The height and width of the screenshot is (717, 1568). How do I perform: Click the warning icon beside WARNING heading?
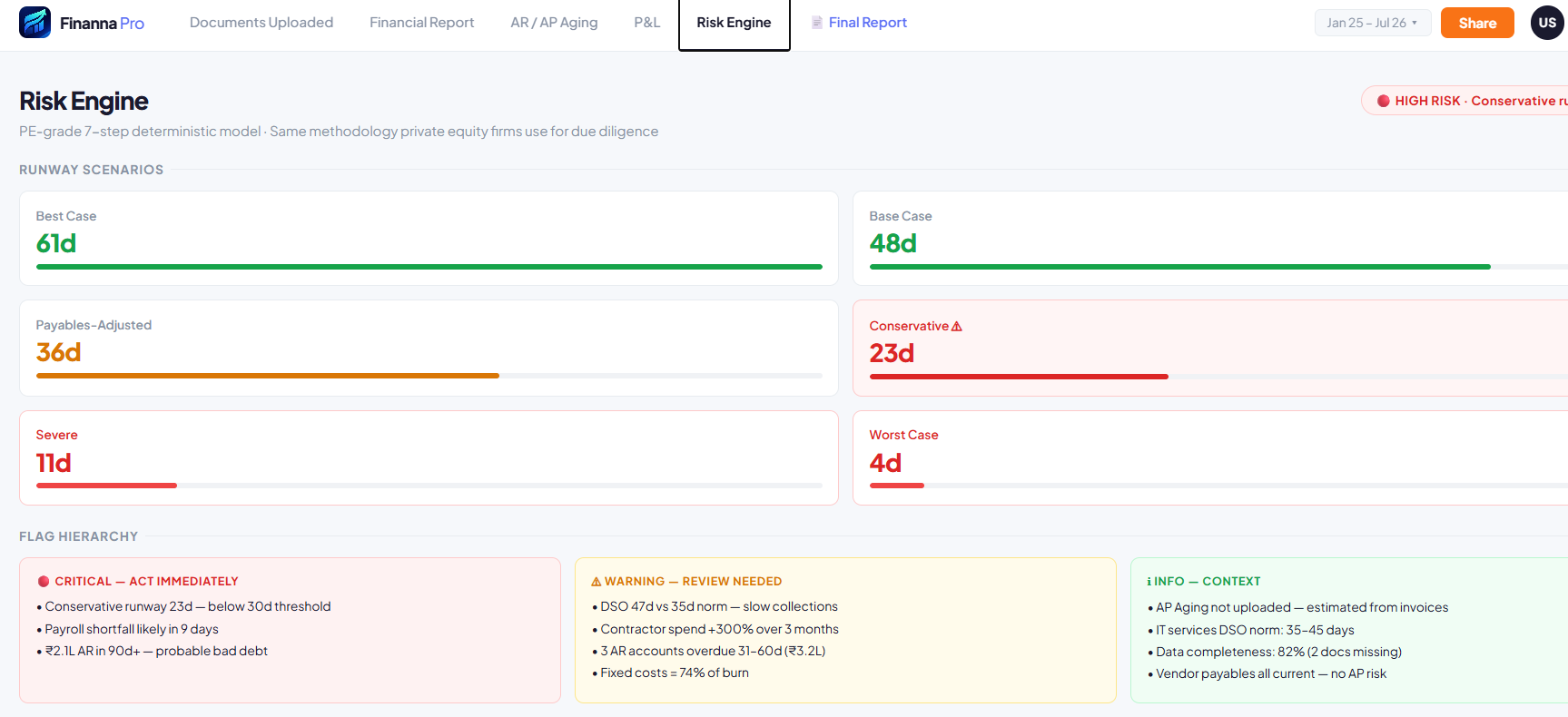[x=597, y=582]
